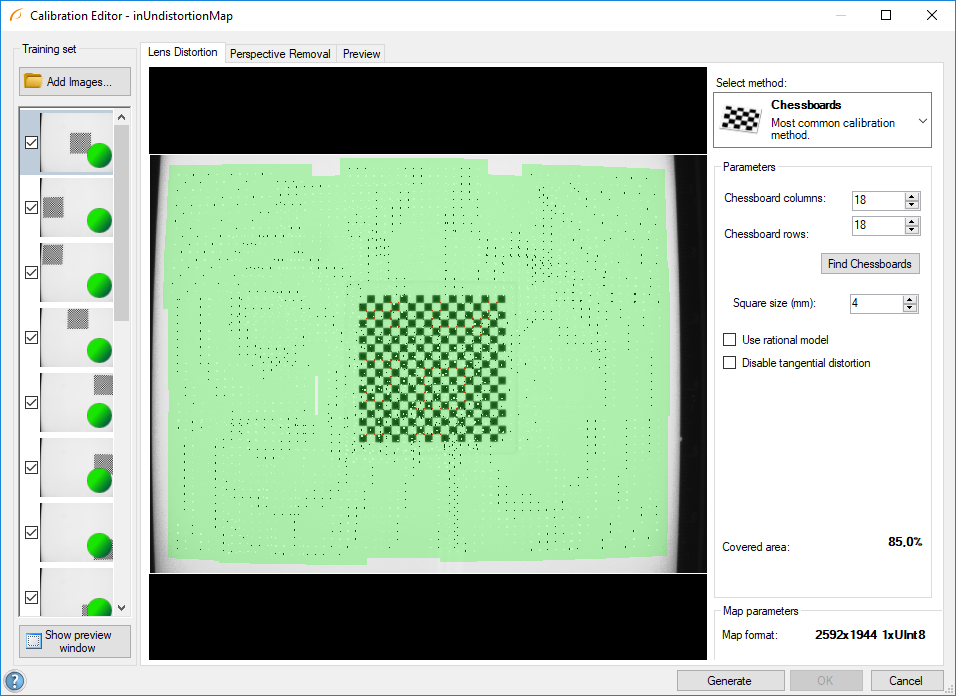Screen dimensions: 956x696
Task: Open the Preview tab
Action: pyautogui.click(x=361, y=54)
